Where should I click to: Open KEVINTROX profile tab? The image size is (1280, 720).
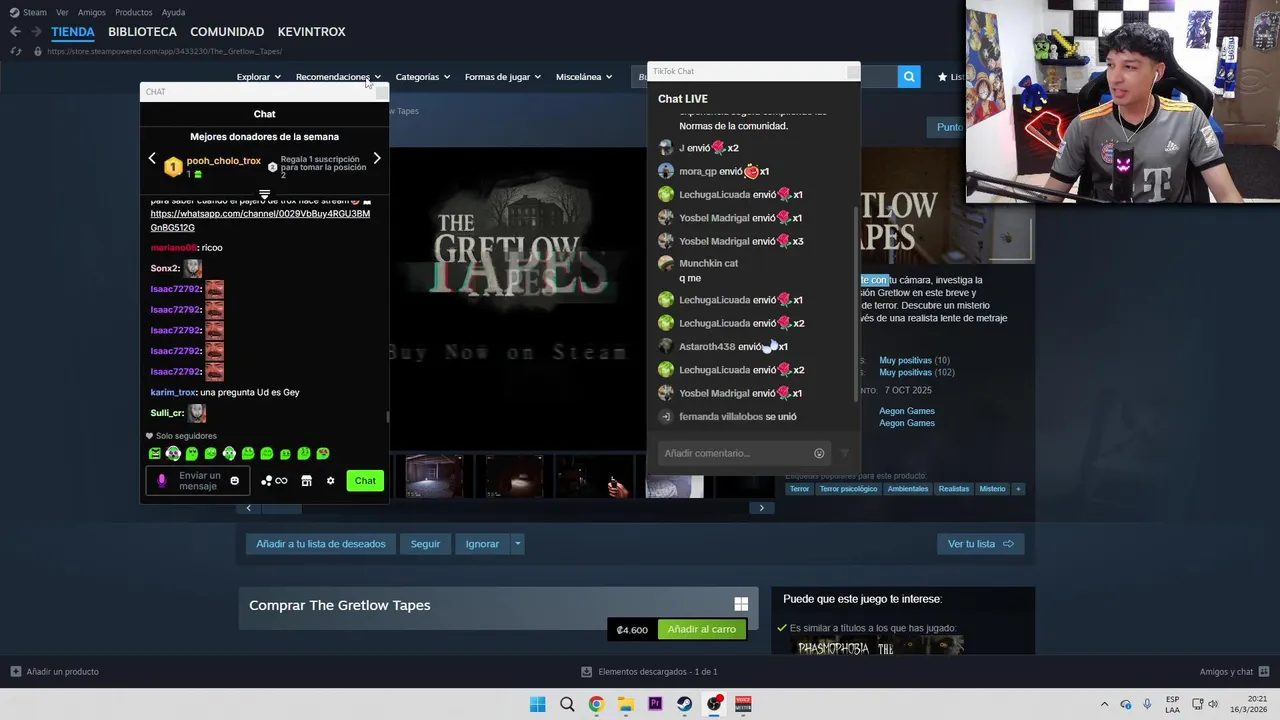click(x=311, y=32)
